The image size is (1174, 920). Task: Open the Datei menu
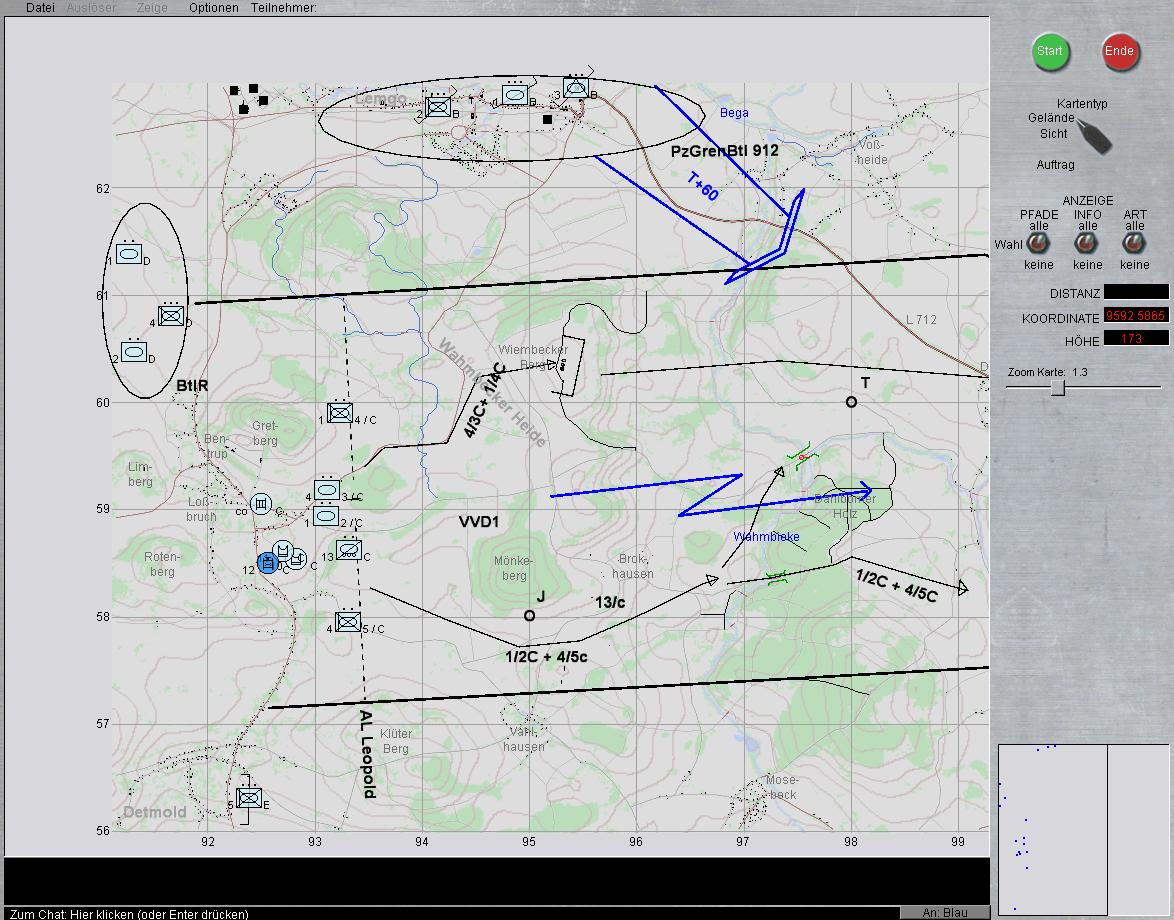tap(41, 8)
